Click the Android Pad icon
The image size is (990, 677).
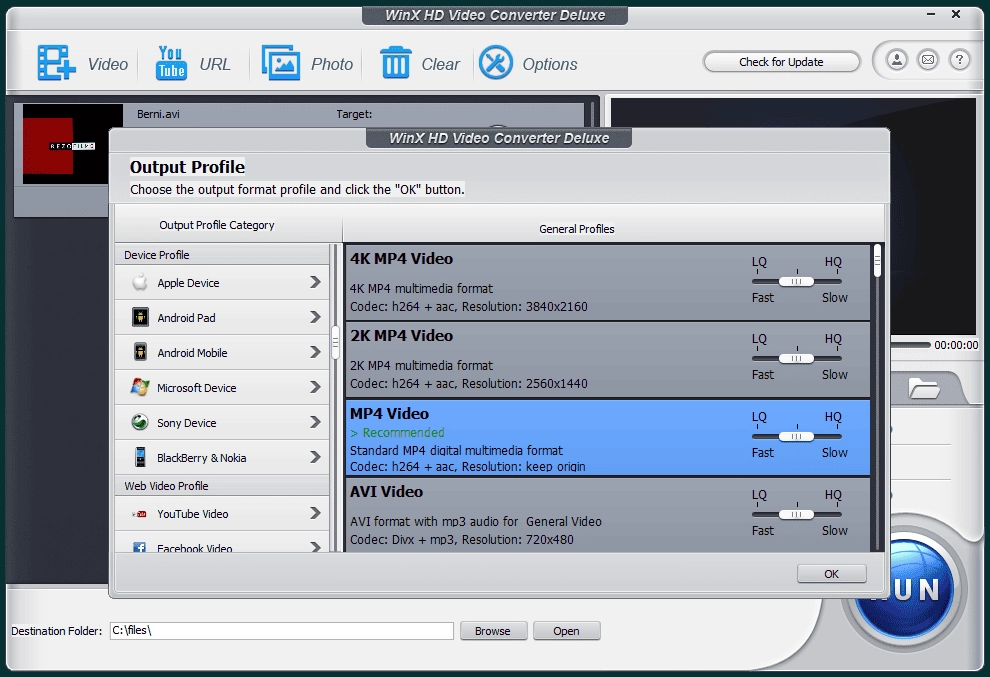(140, 317)
